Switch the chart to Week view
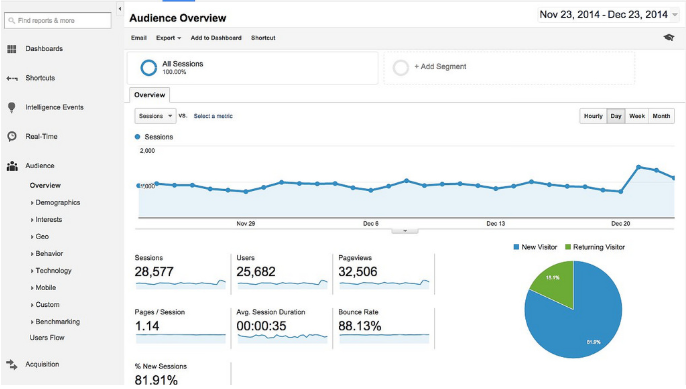Viewport: 686px width, 389px height. pos(637,116)
